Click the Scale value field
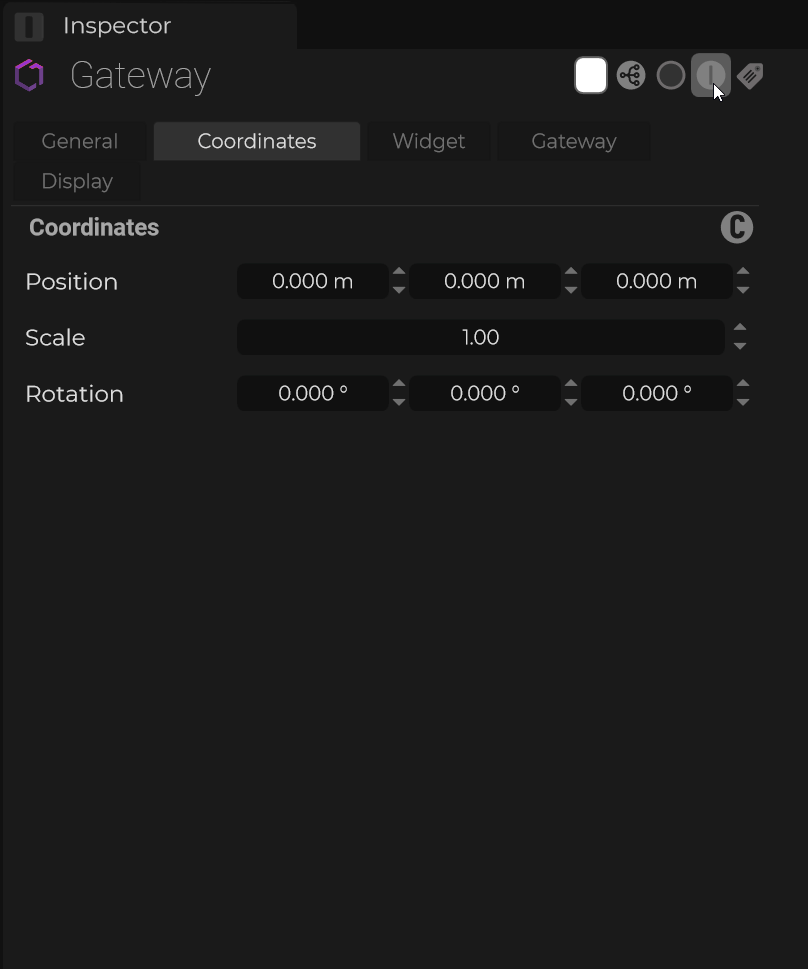Screen dimensions: 808x969 click(480, 338)
